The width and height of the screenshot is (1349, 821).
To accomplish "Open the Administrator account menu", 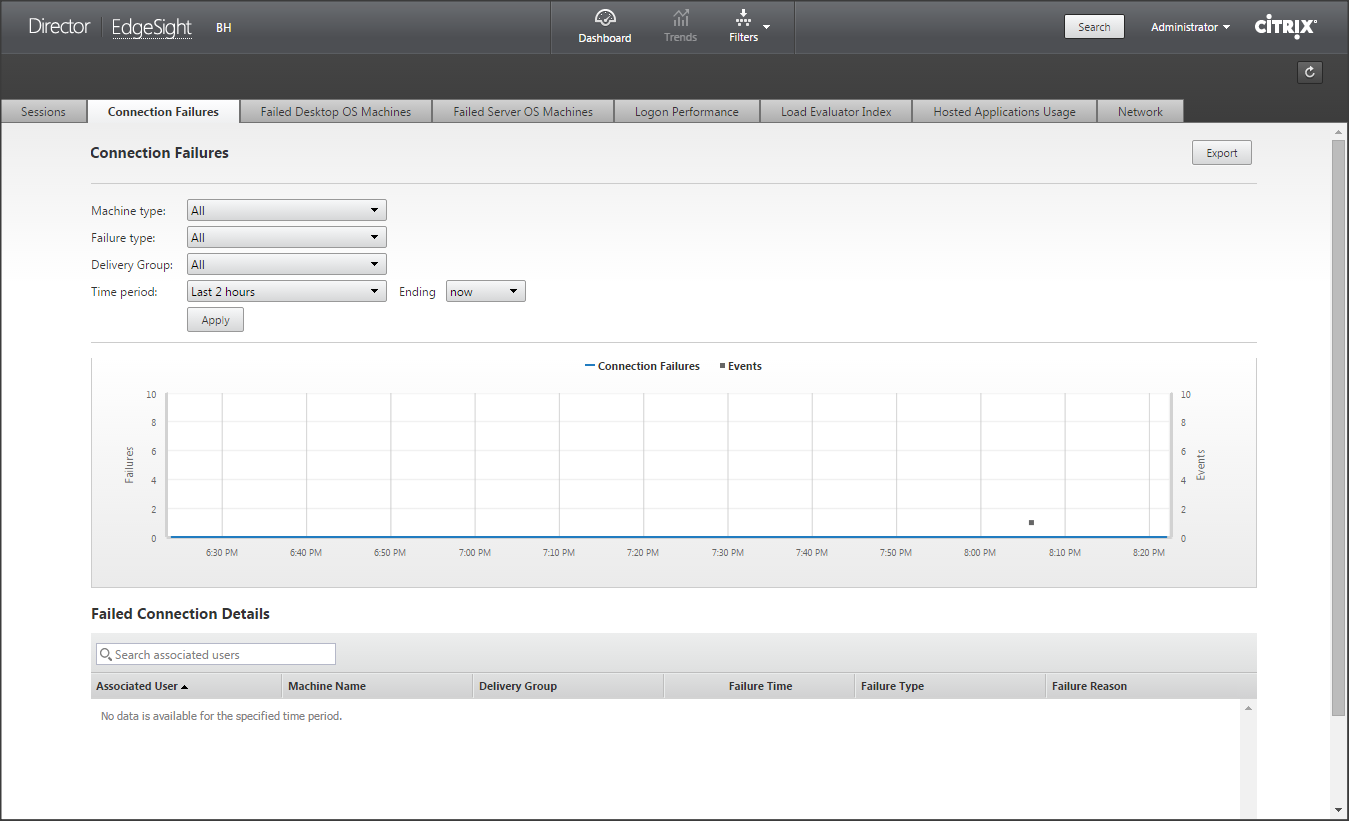I will (1190, 27).
